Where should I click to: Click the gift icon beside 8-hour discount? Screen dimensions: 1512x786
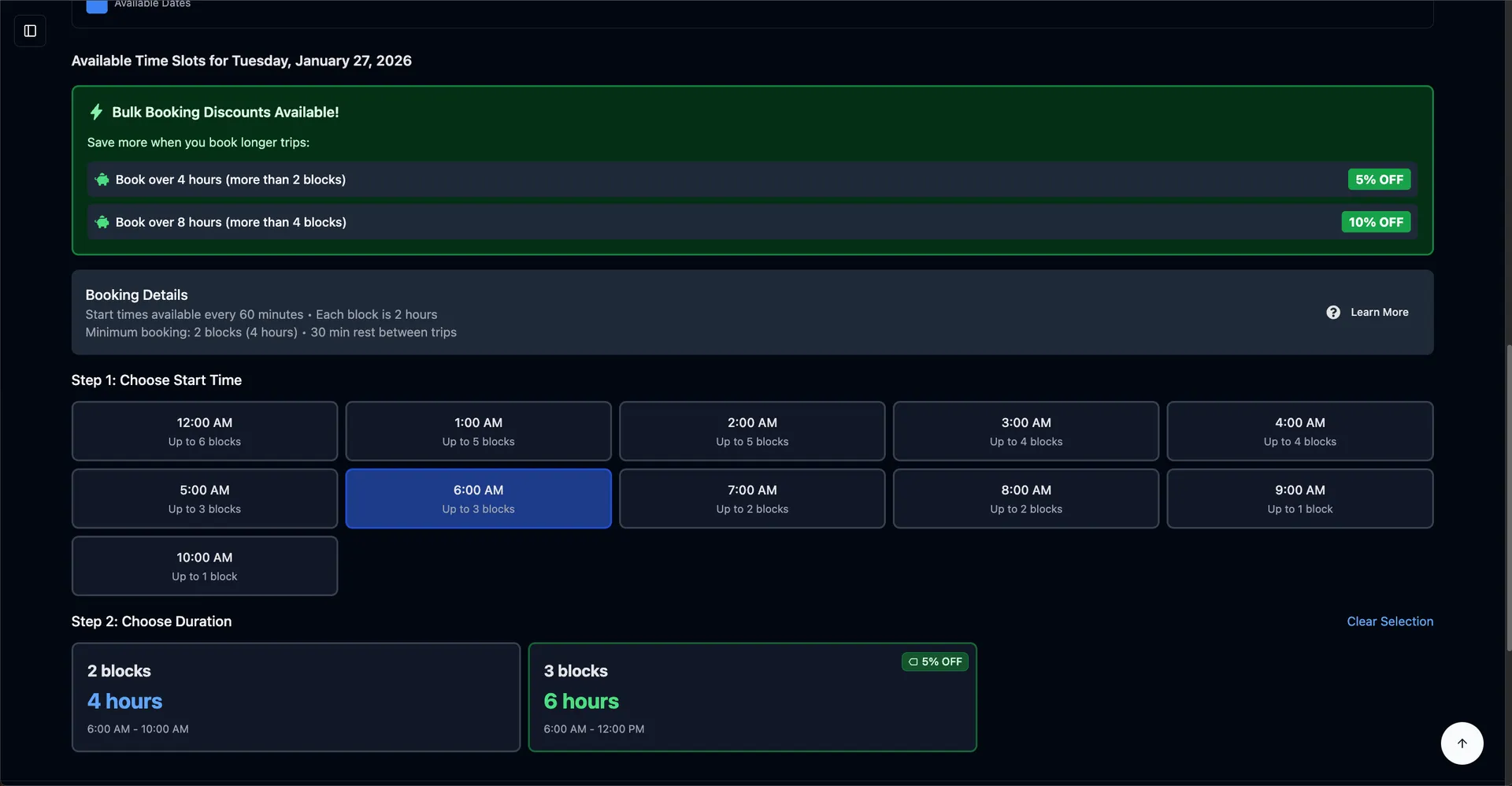pos(102,222)
